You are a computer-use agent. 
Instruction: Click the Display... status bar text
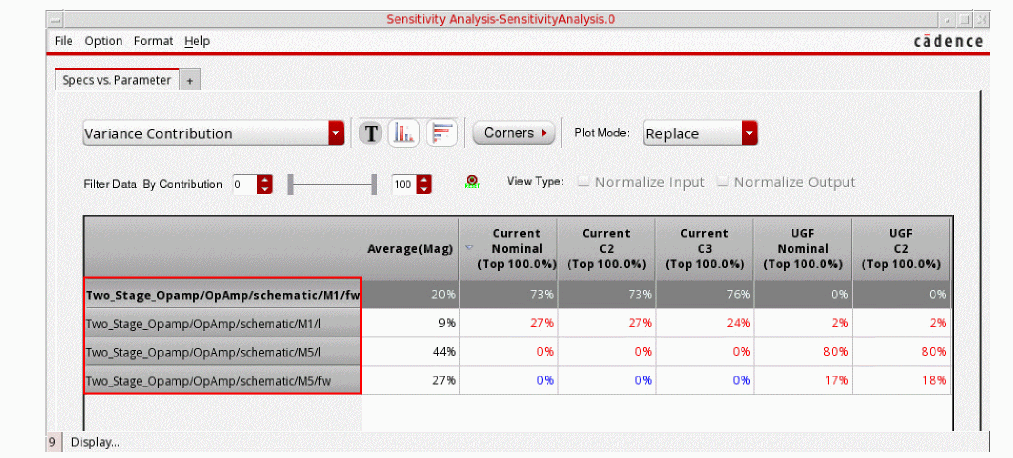pyautogui.click(x=95, y=442)
